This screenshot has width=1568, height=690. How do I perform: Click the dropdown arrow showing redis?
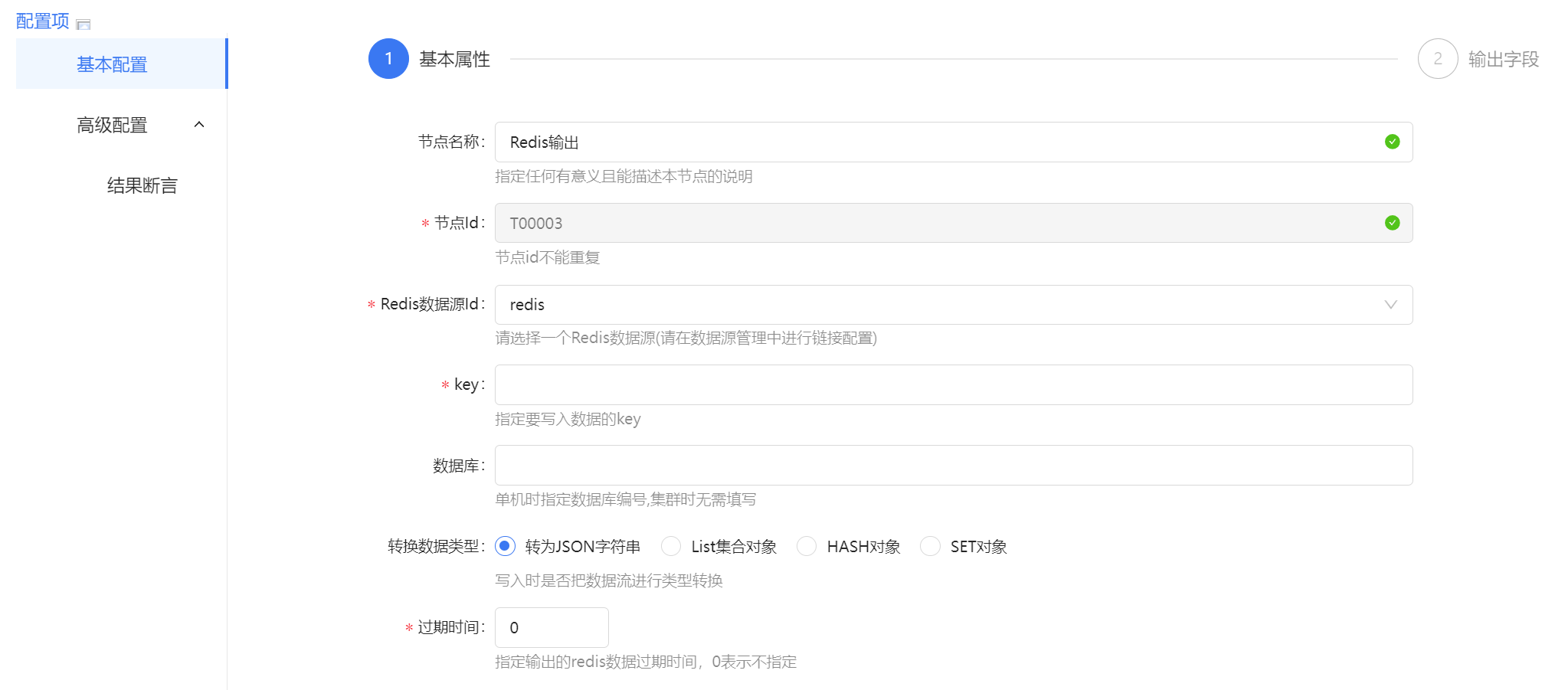pos(1390,305)
